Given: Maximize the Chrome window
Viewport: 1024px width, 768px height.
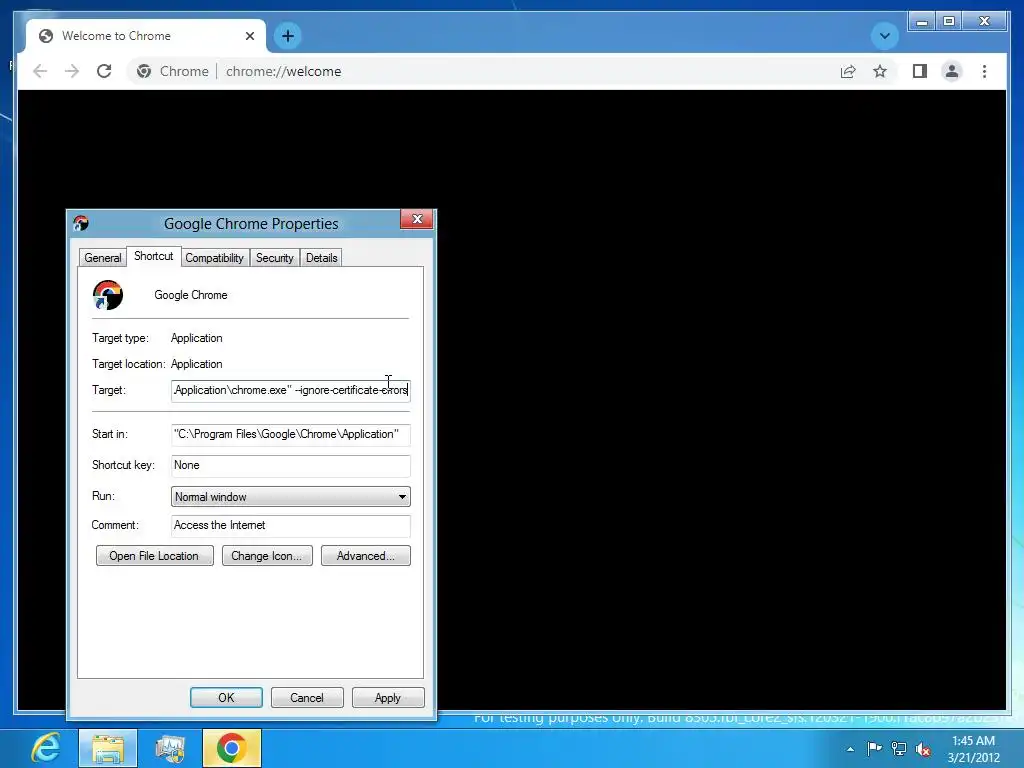Looking at the screenshot, I should coord(949,22).
